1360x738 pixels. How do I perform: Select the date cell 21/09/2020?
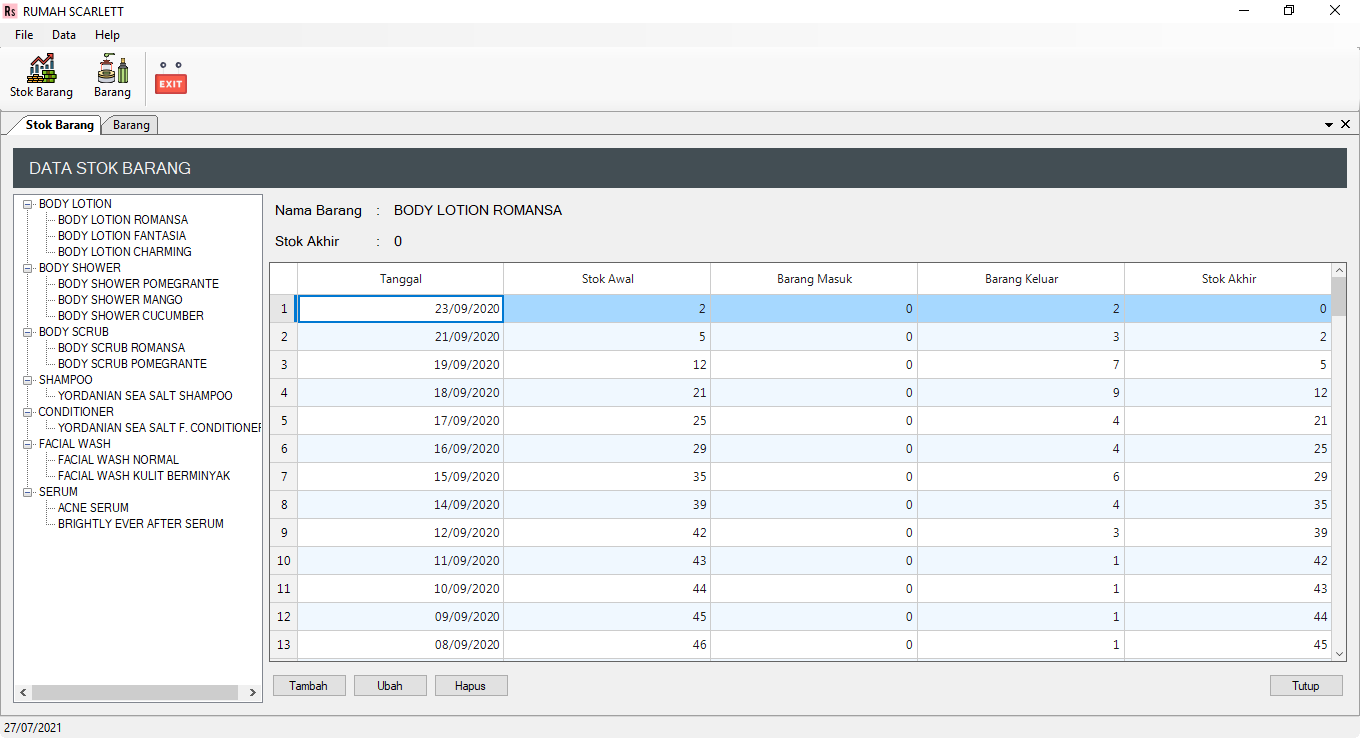(x=400, y=337)
